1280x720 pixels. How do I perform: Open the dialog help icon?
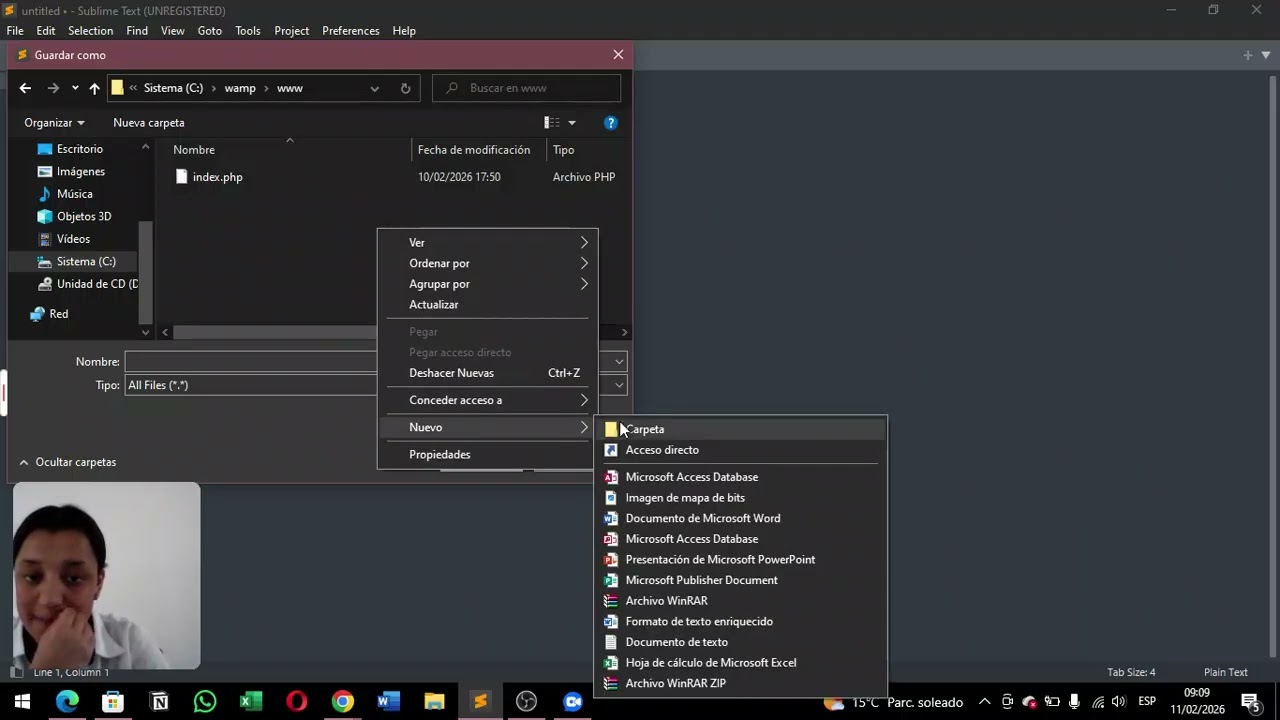pyautogui.click(x=611, y=123)
